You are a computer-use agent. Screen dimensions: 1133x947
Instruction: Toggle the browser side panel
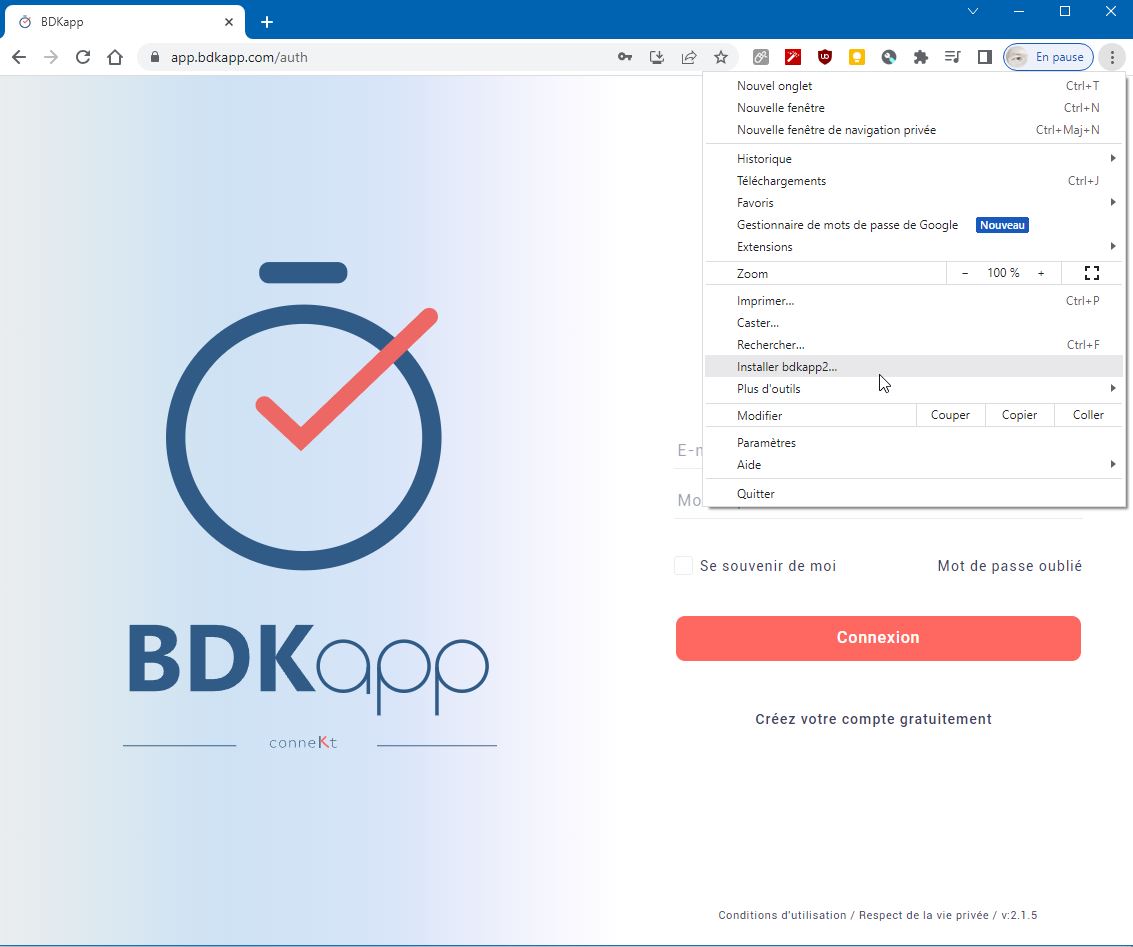click(984, 57)
